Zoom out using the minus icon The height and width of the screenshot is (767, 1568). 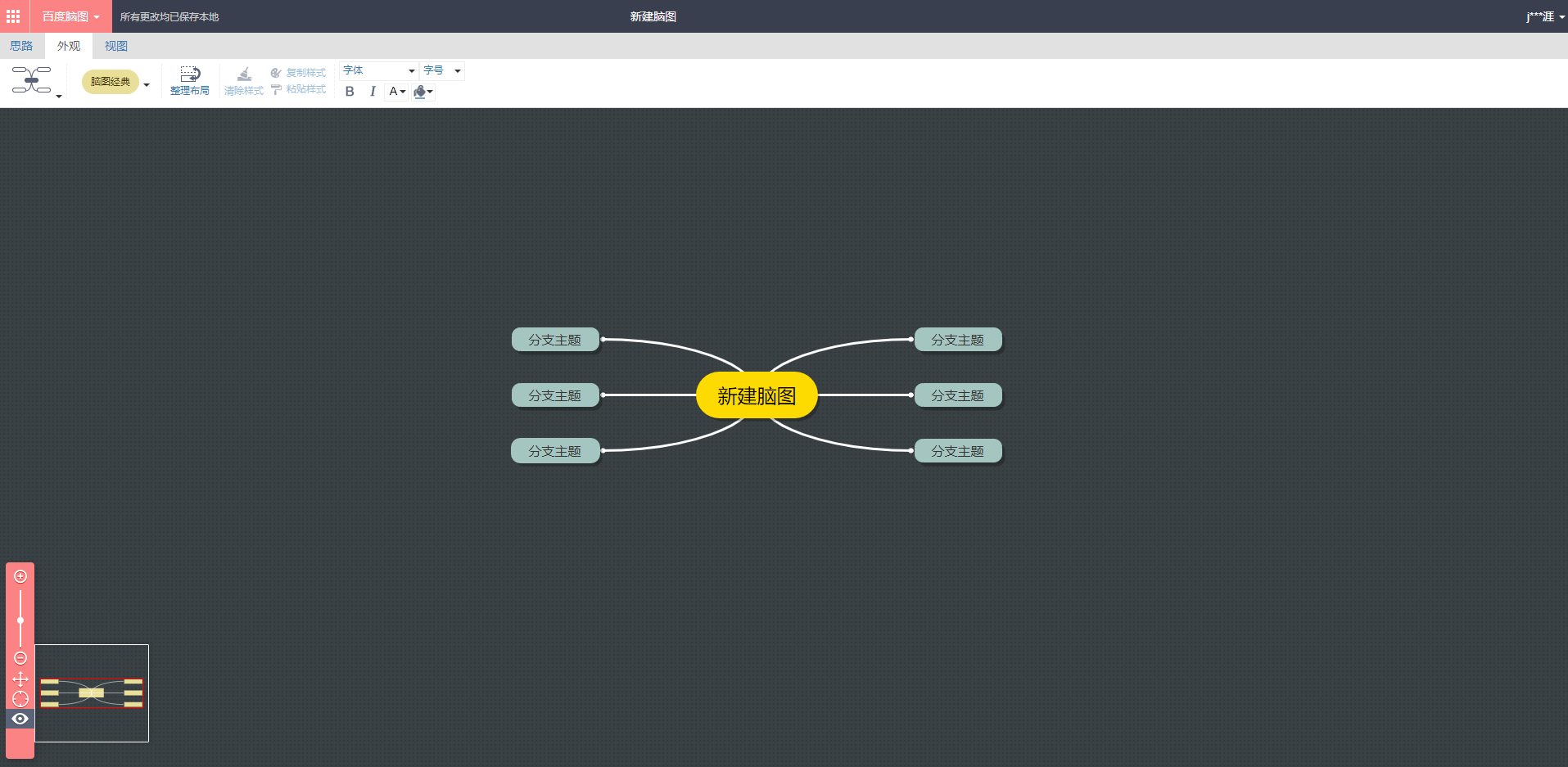pyautogui.click(x=20, y=656)
